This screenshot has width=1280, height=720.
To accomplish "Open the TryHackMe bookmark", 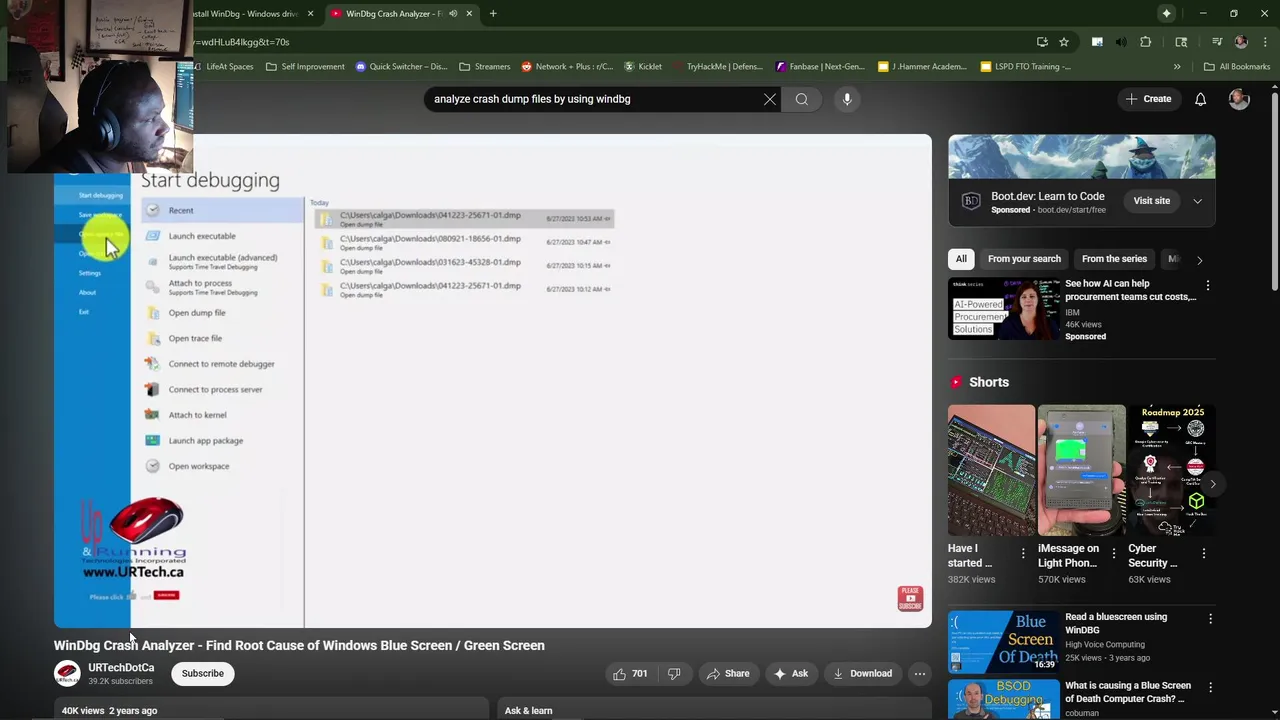I will coord(719,67).
